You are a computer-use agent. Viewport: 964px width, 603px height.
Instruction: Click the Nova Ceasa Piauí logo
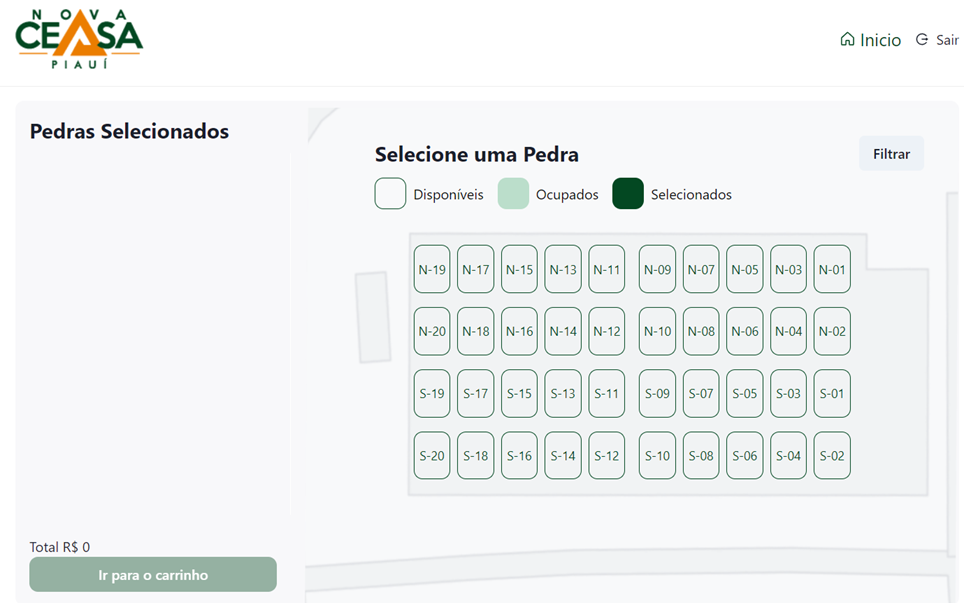pyautogui.click(x=79, y=40)
